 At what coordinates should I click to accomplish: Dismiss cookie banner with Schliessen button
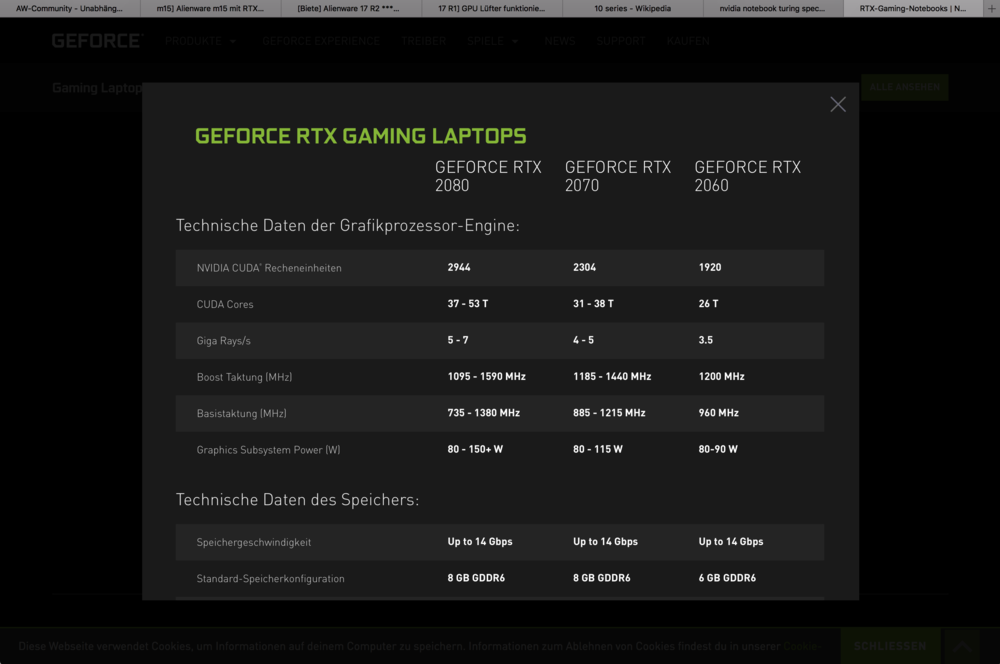(x=889, y=646)
